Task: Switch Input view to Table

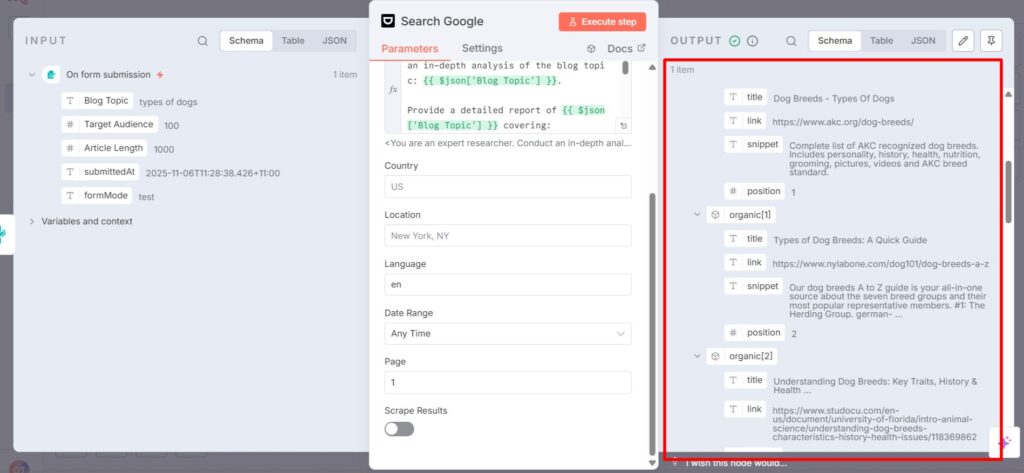Action: point(293,41)
